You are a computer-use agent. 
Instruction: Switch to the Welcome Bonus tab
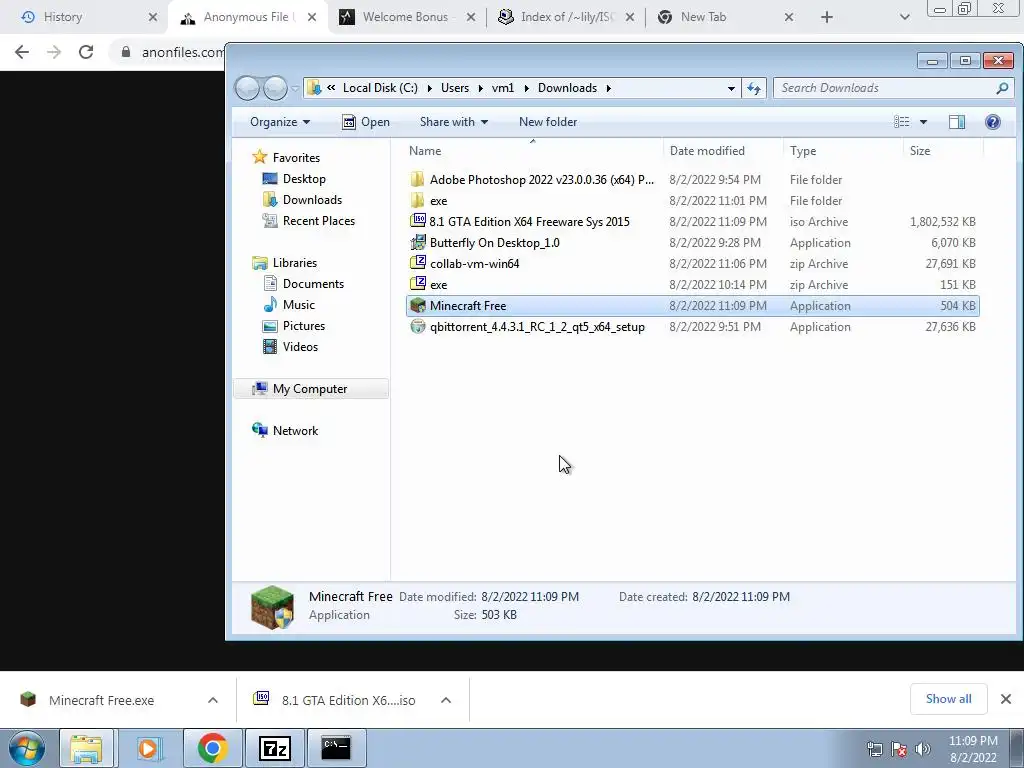coord(405,17)
